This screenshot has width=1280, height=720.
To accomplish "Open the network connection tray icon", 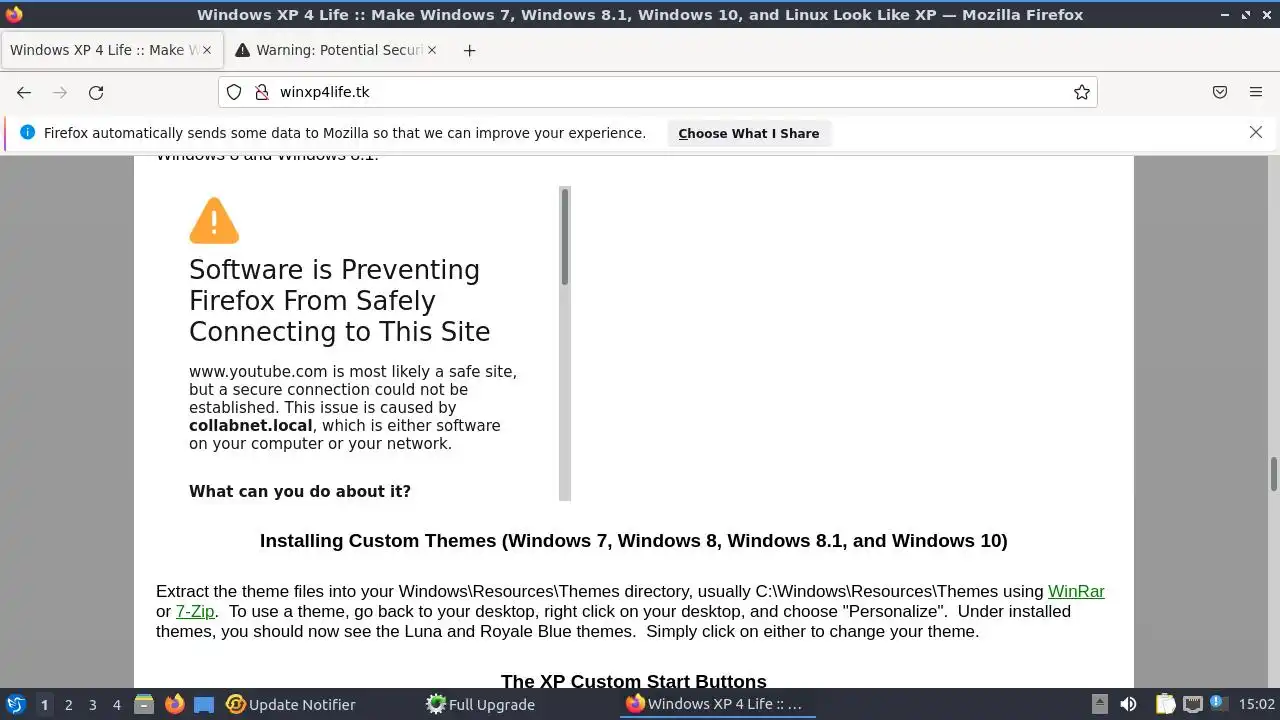I will [x=1192, y=704].
